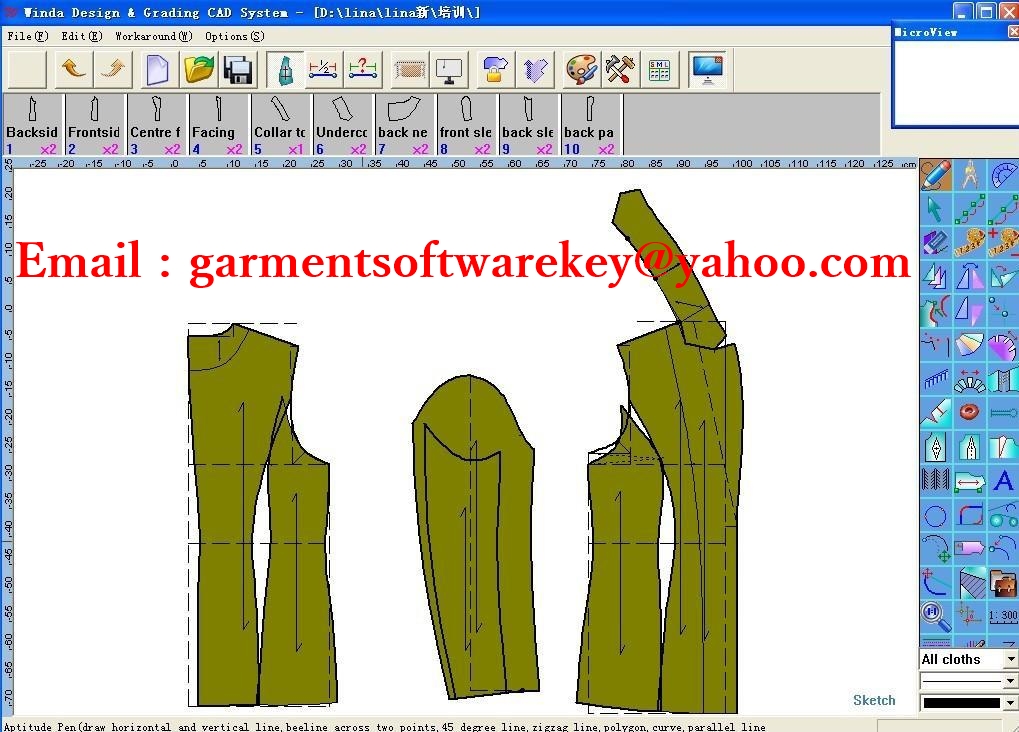
Task: Save the file with the floppy disk icon
Action: click(238, 69)
